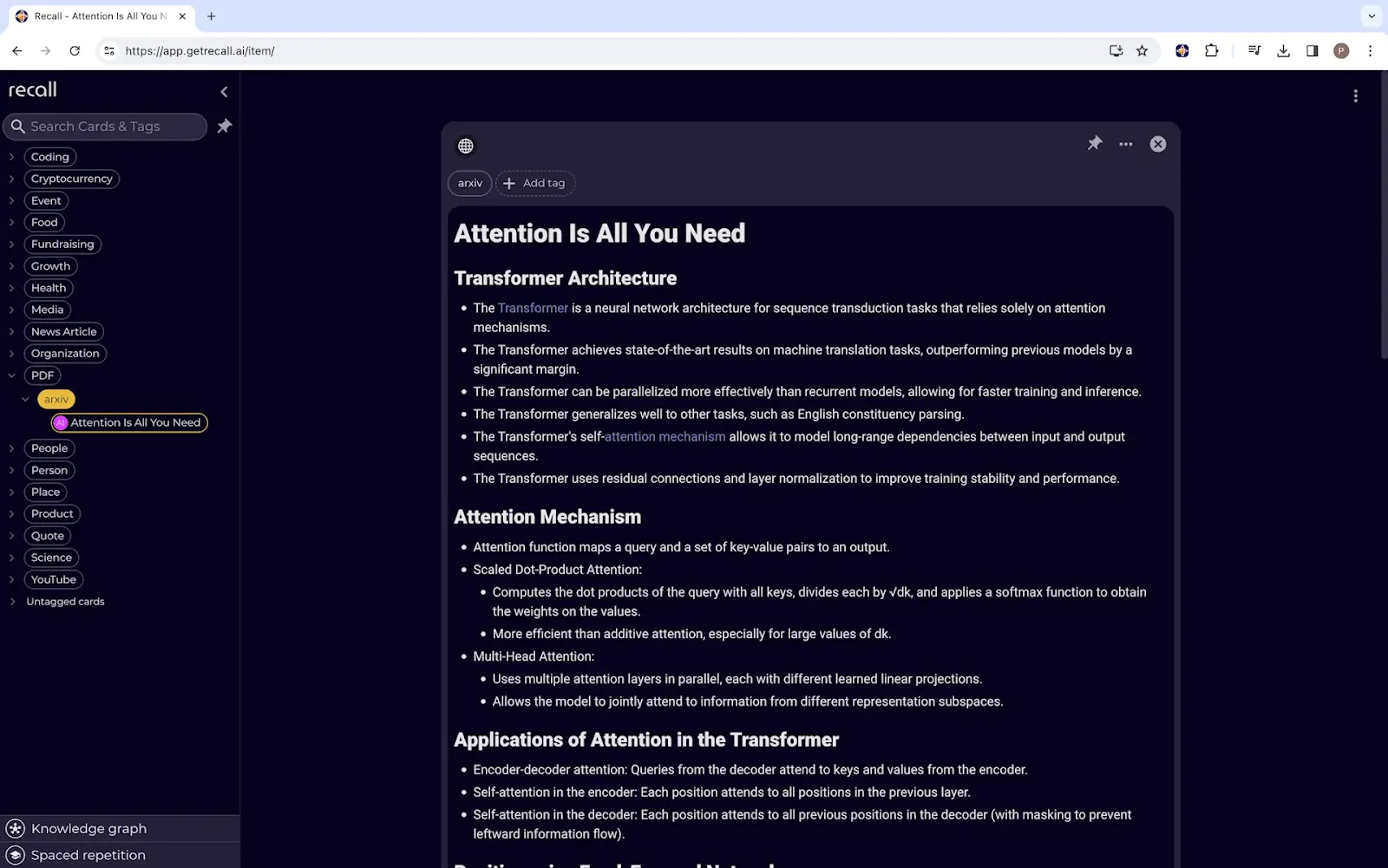The image size is (1388, 868).
Task: Open Attention Is All You Need sidebar item
Action: click(129, 423)
